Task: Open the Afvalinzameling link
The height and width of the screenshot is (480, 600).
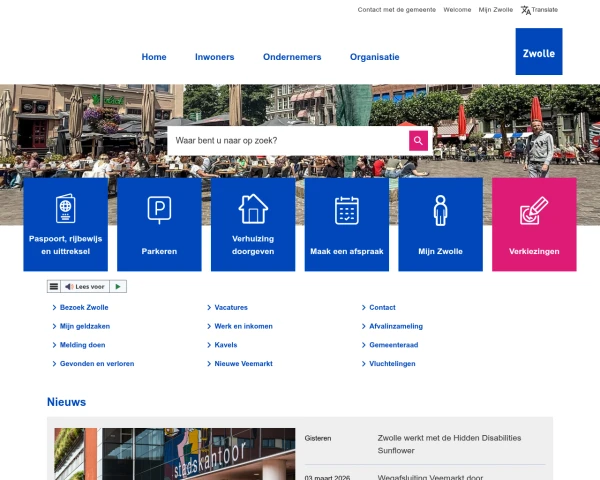Action: coord(396,326)
